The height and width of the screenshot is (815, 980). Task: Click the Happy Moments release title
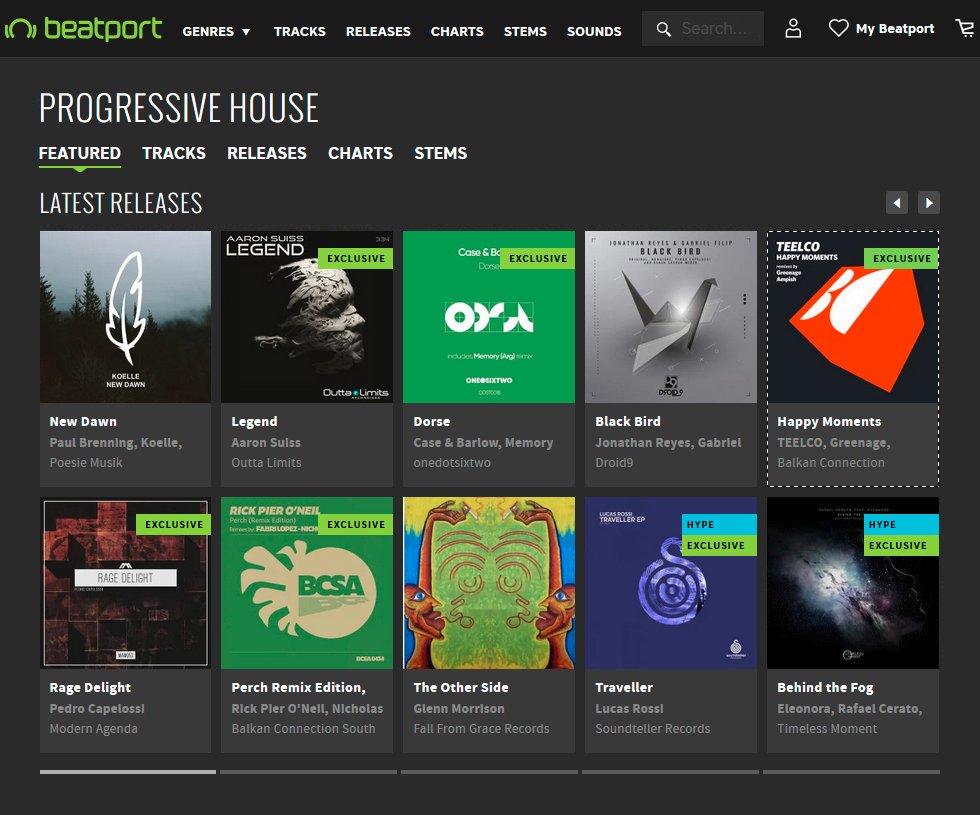(829, 422)
